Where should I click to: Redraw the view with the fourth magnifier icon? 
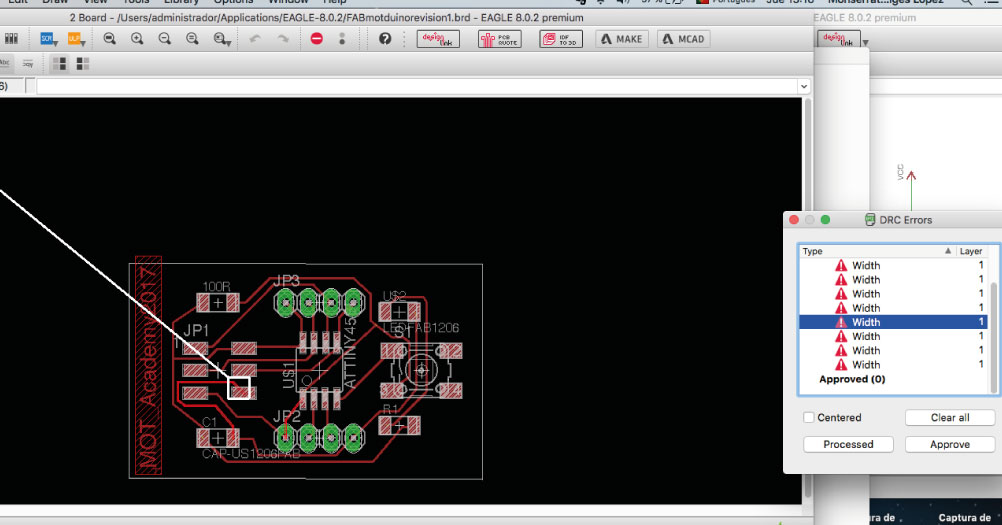coord(192,39)
